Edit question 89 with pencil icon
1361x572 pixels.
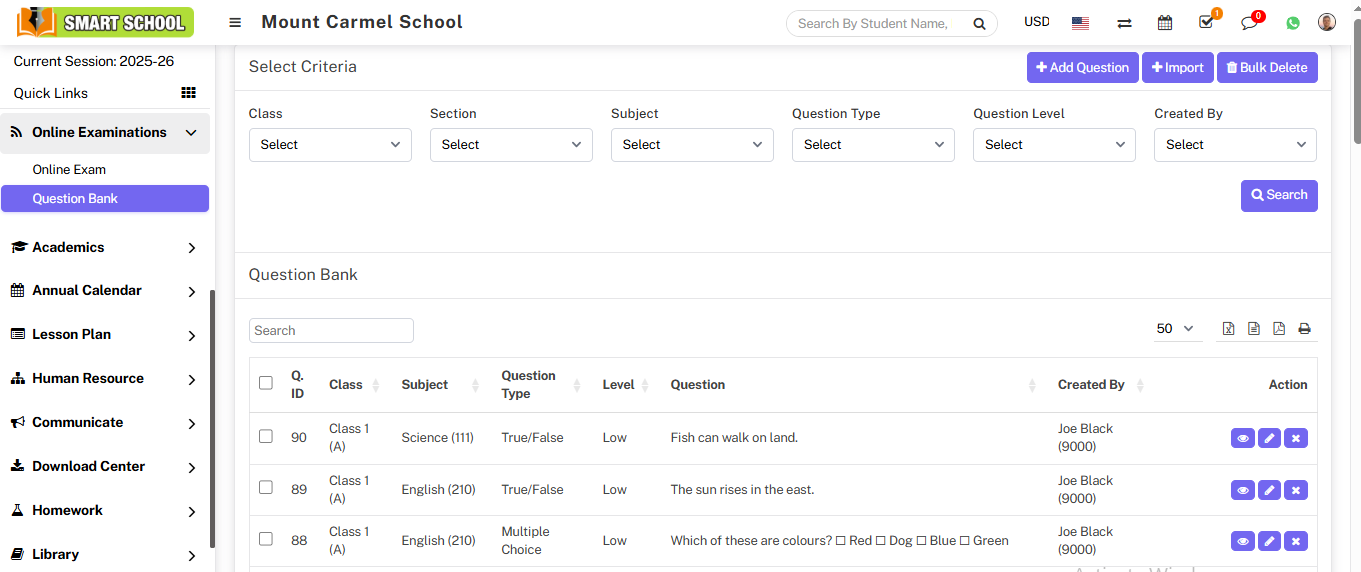[x=1269, y=490]
